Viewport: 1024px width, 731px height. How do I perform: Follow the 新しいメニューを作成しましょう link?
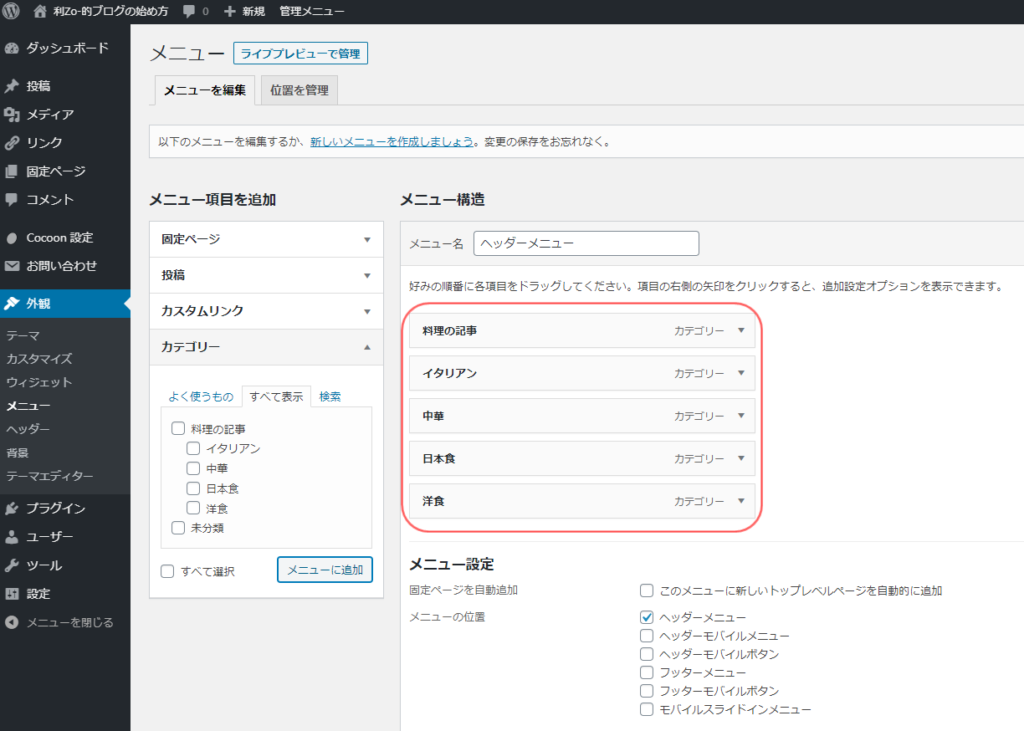[391, 142]
